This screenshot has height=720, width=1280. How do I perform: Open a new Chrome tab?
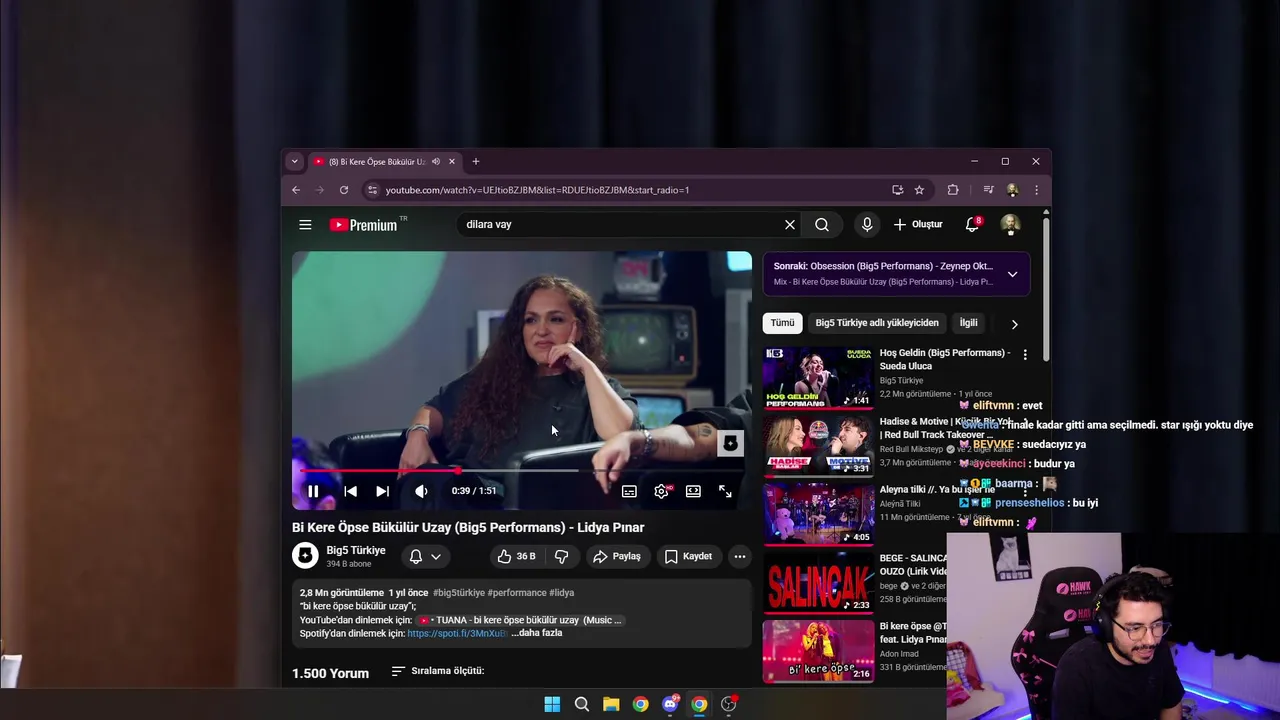tap(476, 162)
